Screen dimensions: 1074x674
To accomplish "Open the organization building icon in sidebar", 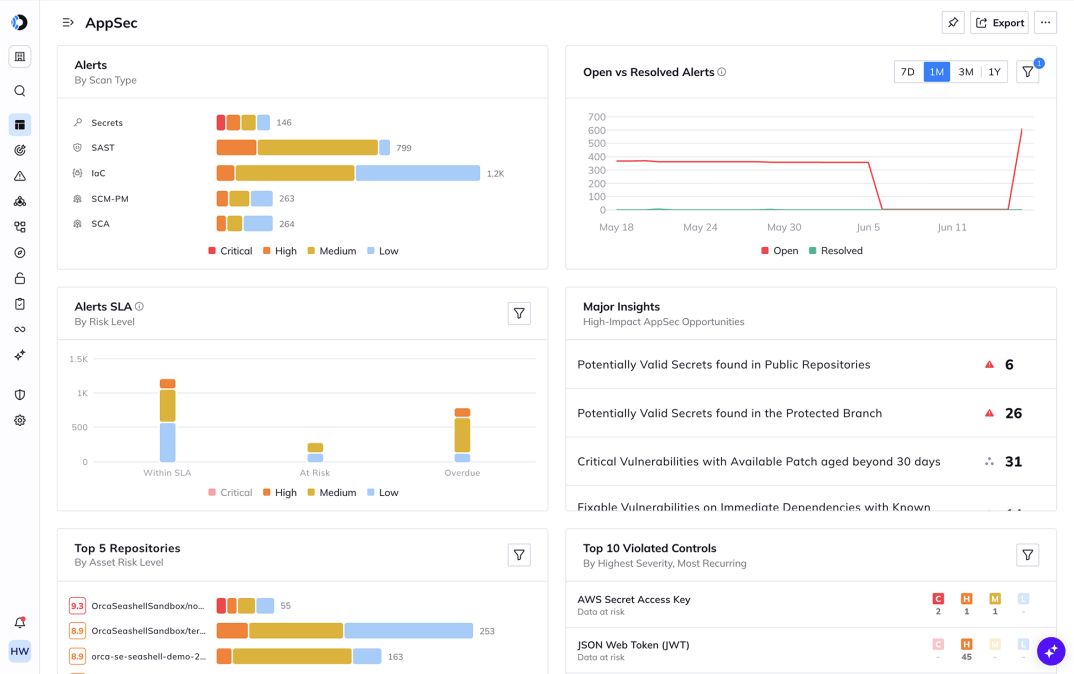I will pos(20,57).
